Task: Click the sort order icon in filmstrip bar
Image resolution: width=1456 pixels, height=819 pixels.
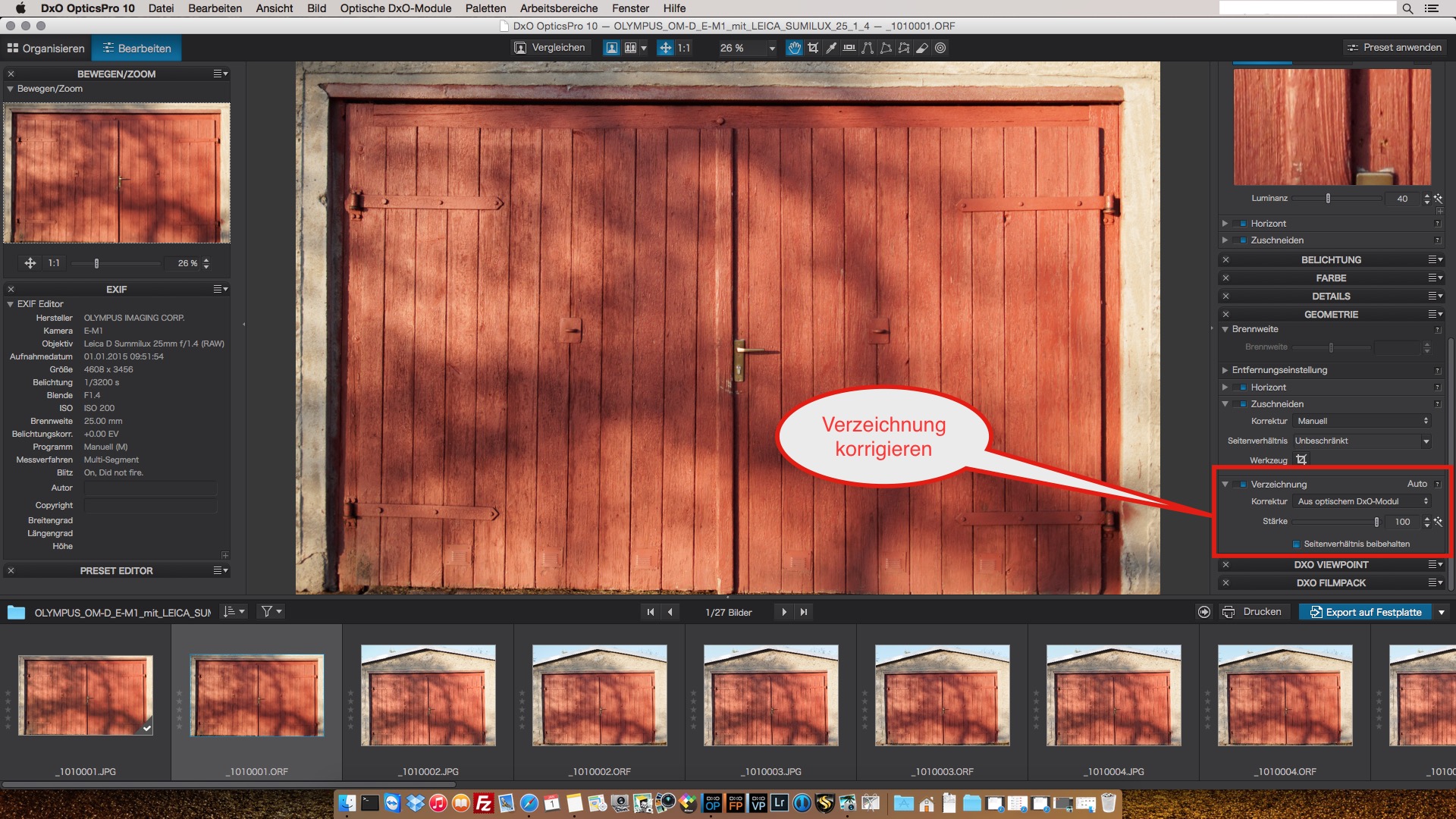Action: coord(234,611)
